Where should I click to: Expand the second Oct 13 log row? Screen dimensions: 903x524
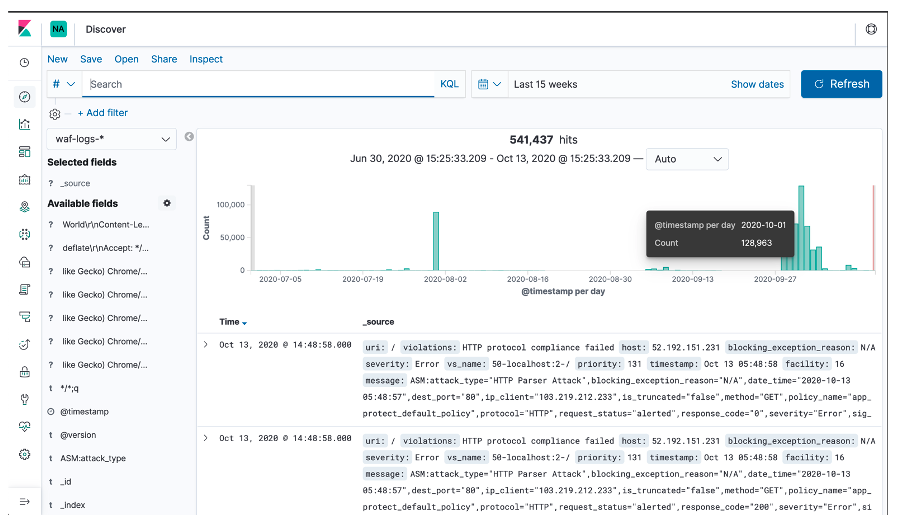[x=206, y=438]
